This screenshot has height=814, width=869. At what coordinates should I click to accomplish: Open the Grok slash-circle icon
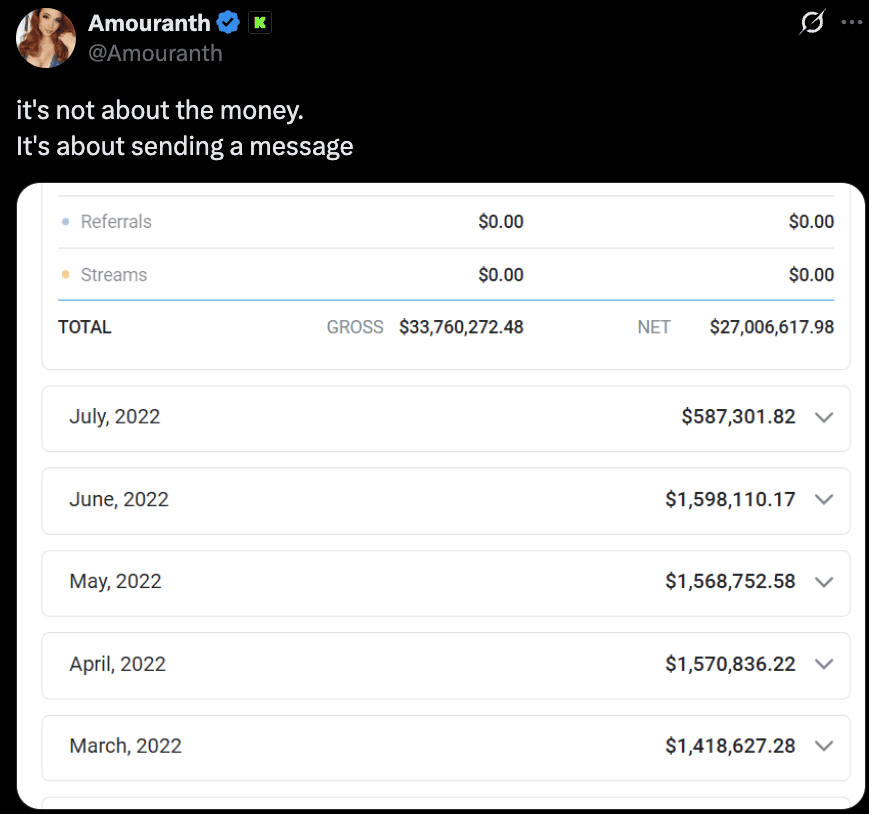[812, 22]
